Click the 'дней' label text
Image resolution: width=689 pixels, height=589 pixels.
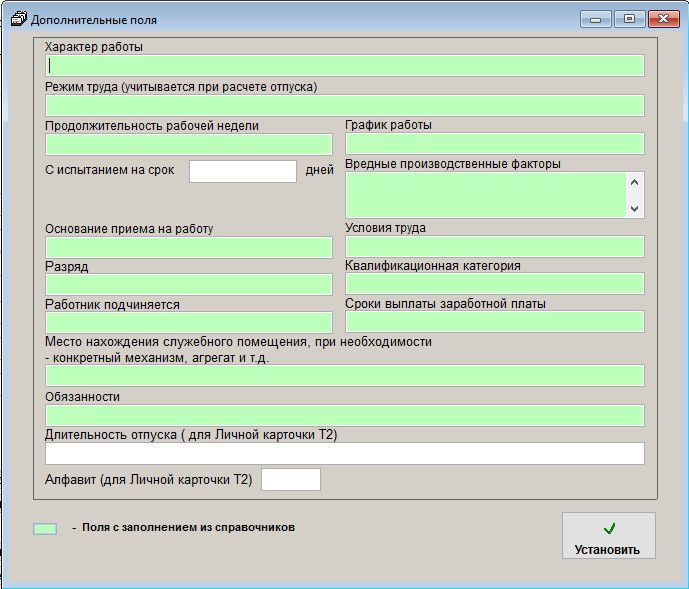click(319, 170)
